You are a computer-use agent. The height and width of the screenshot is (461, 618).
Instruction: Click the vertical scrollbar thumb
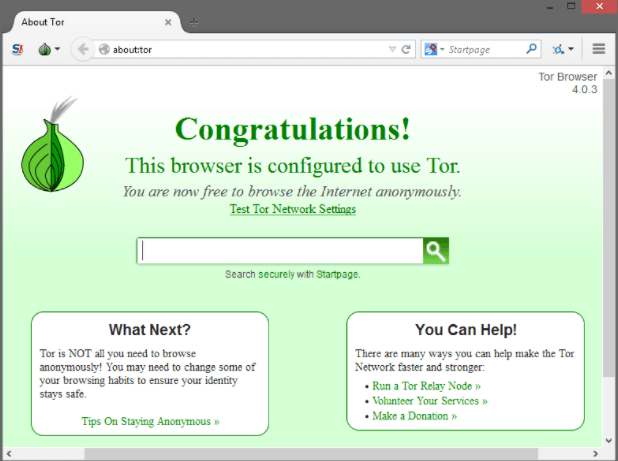pos(609,227)
